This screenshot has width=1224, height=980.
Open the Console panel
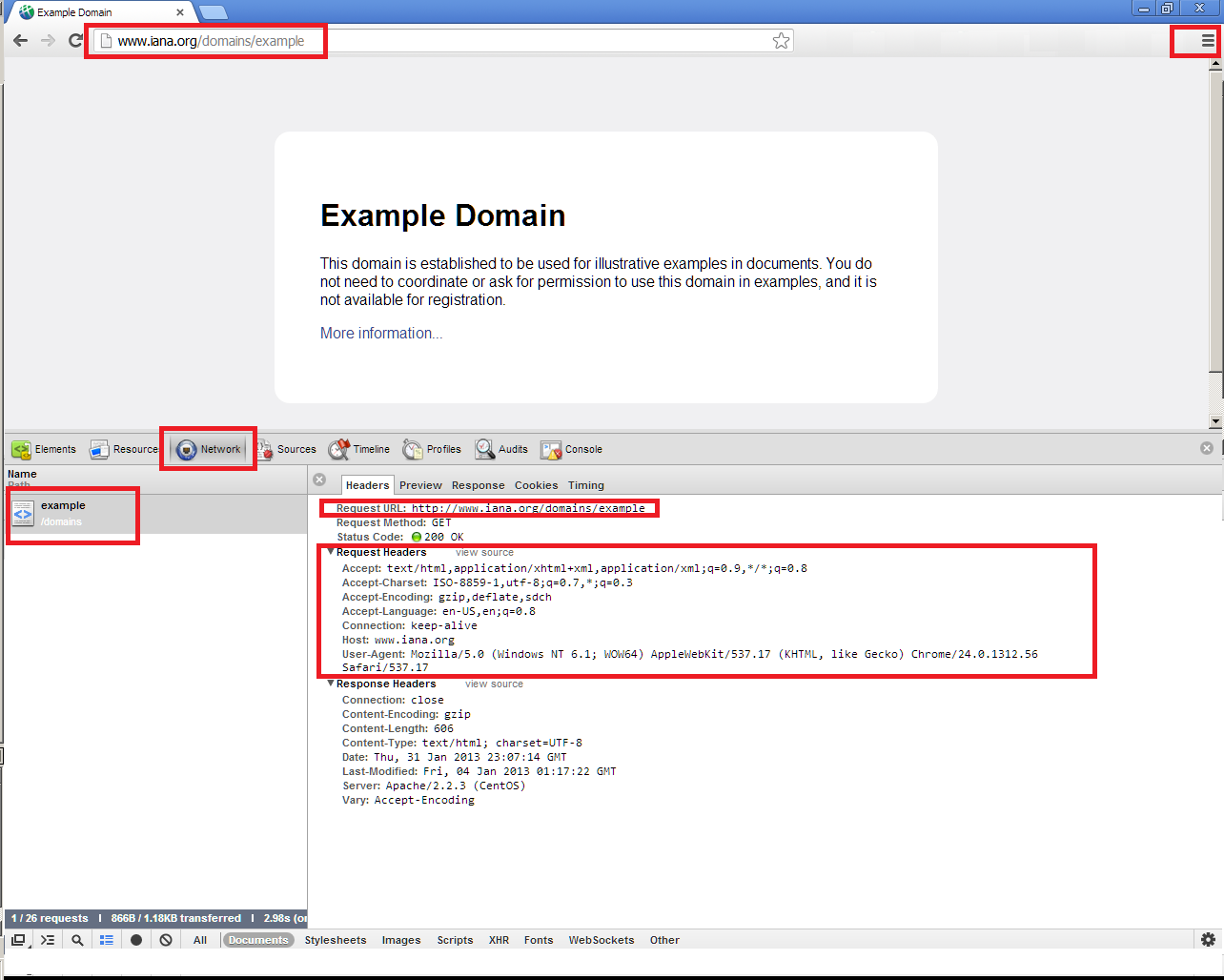[x=581, y=449]
